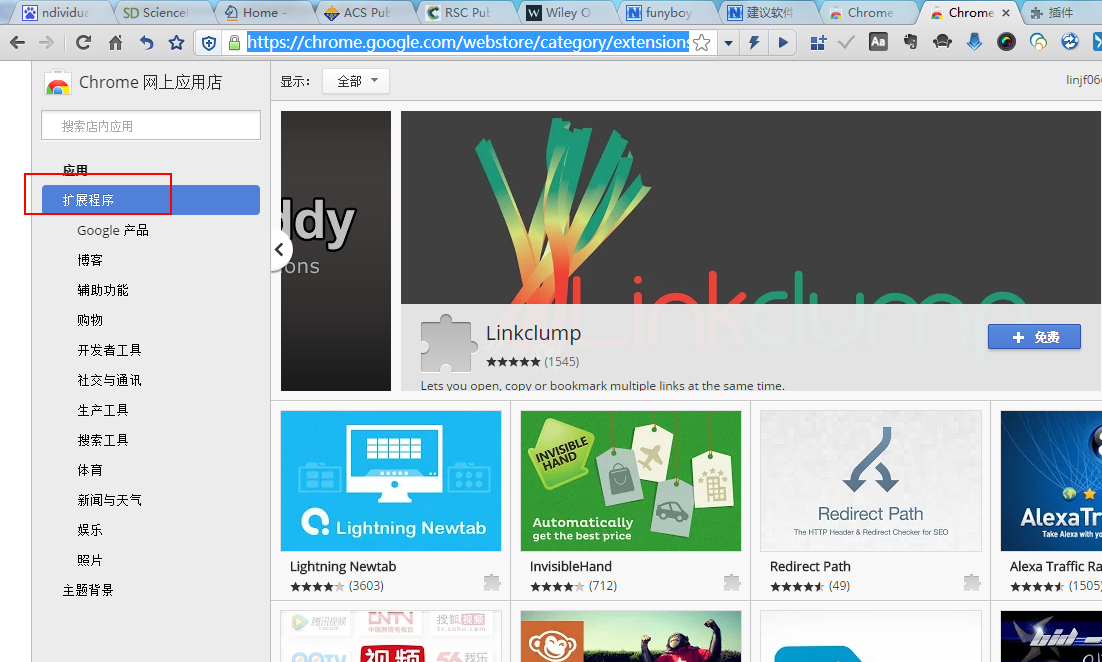This screenshot has width=1102, height=662.
Task: Bookmark this page with the address-bar star
Action: click(x=701, y=43)
